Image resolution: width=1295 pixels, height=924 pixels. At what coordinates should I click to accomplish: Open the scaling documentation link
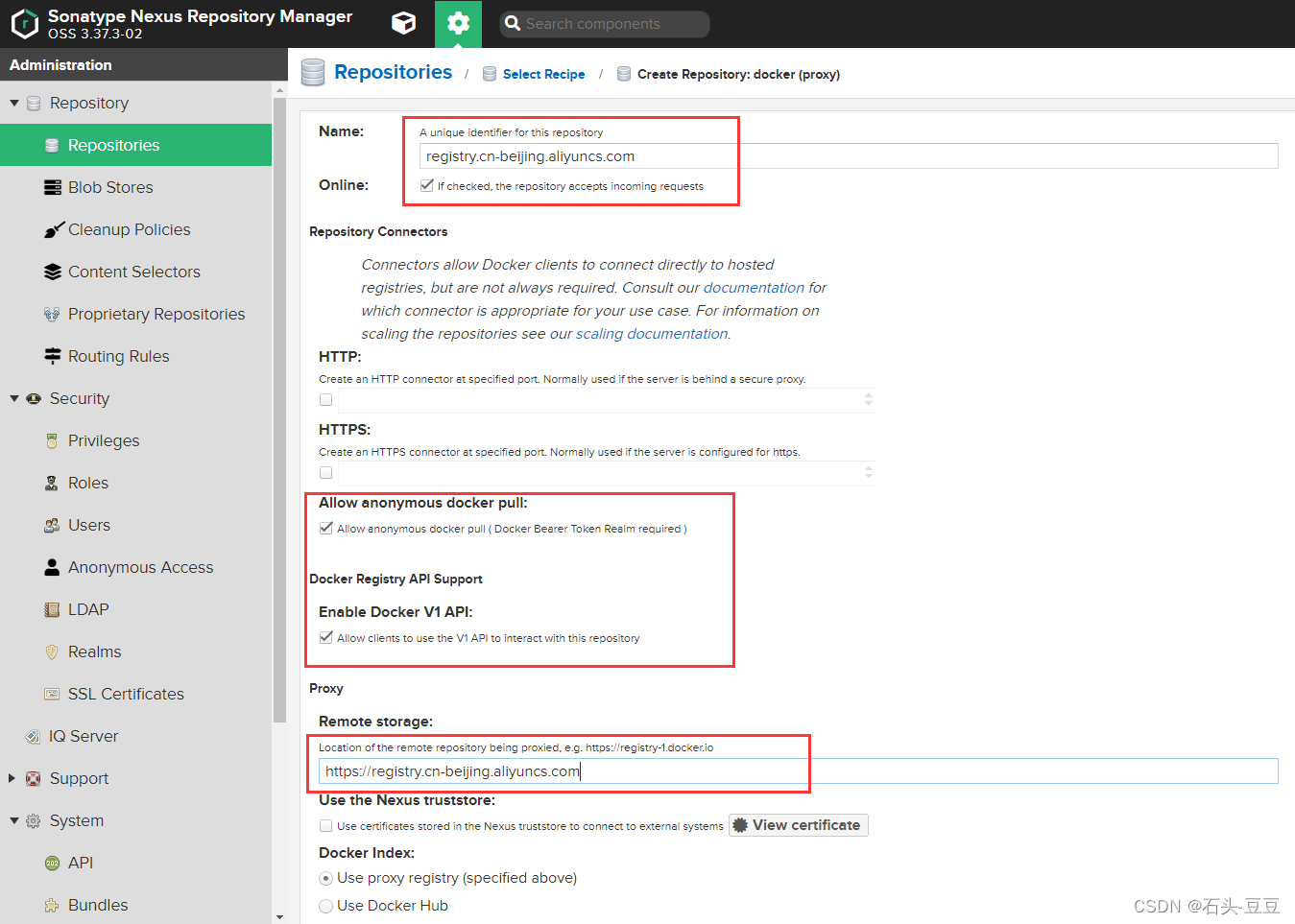click(x=652, y=334)
